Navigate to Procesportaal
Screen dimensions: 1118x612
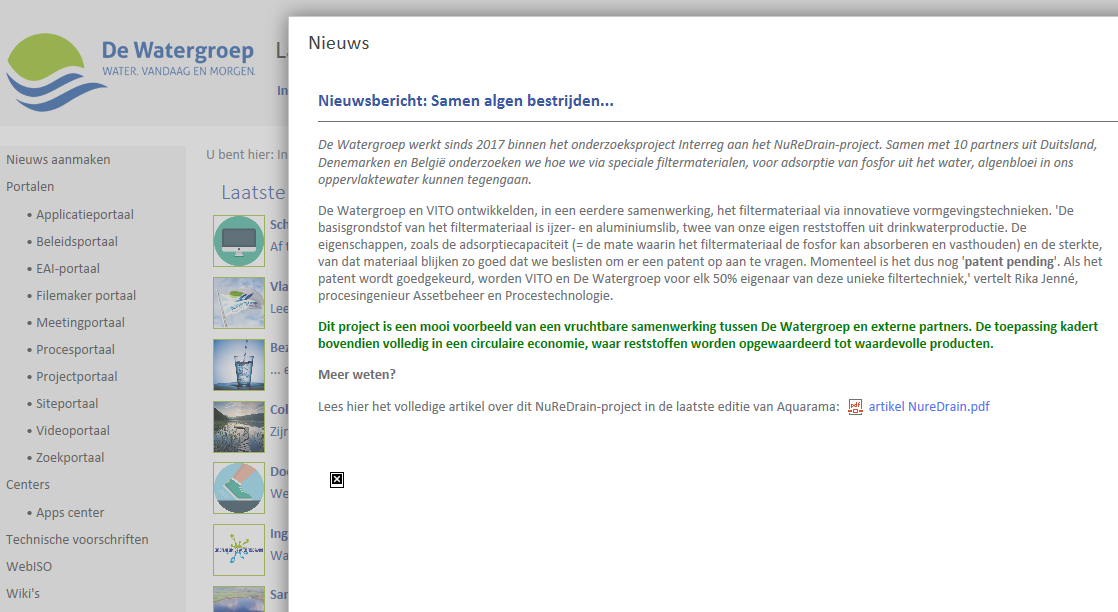click(75, 350)
